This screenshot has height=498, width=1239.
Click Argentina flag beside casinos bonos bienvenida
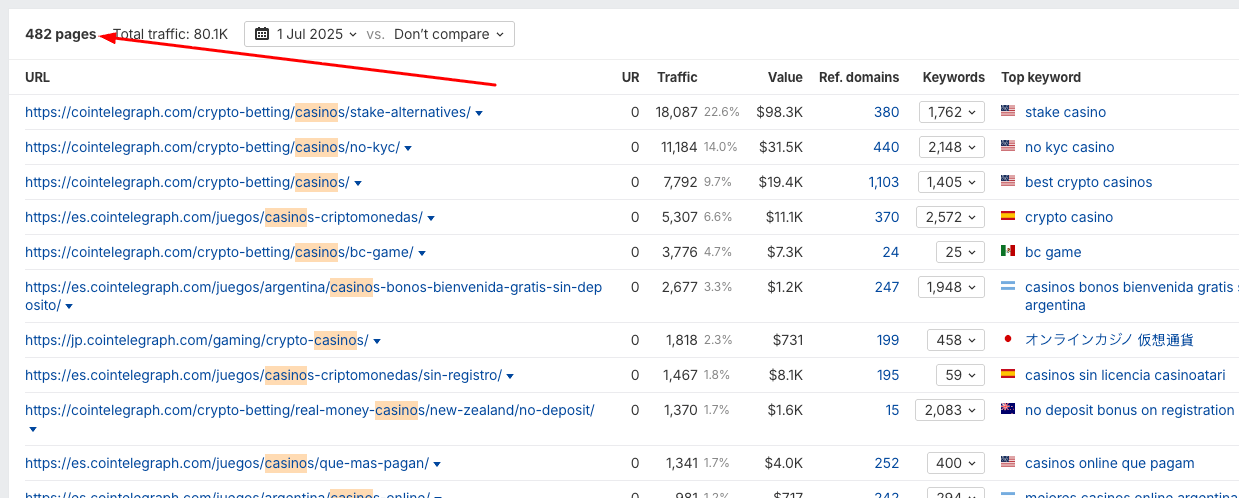tap(1008, 288)
